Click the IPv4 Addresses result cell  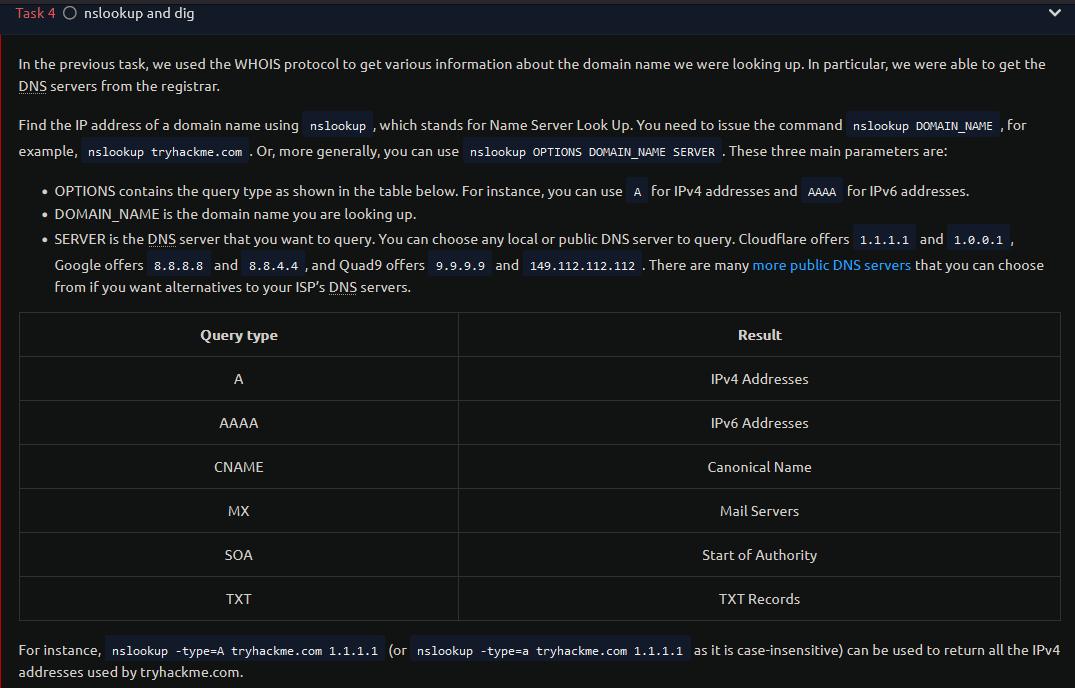click(759, 379)
